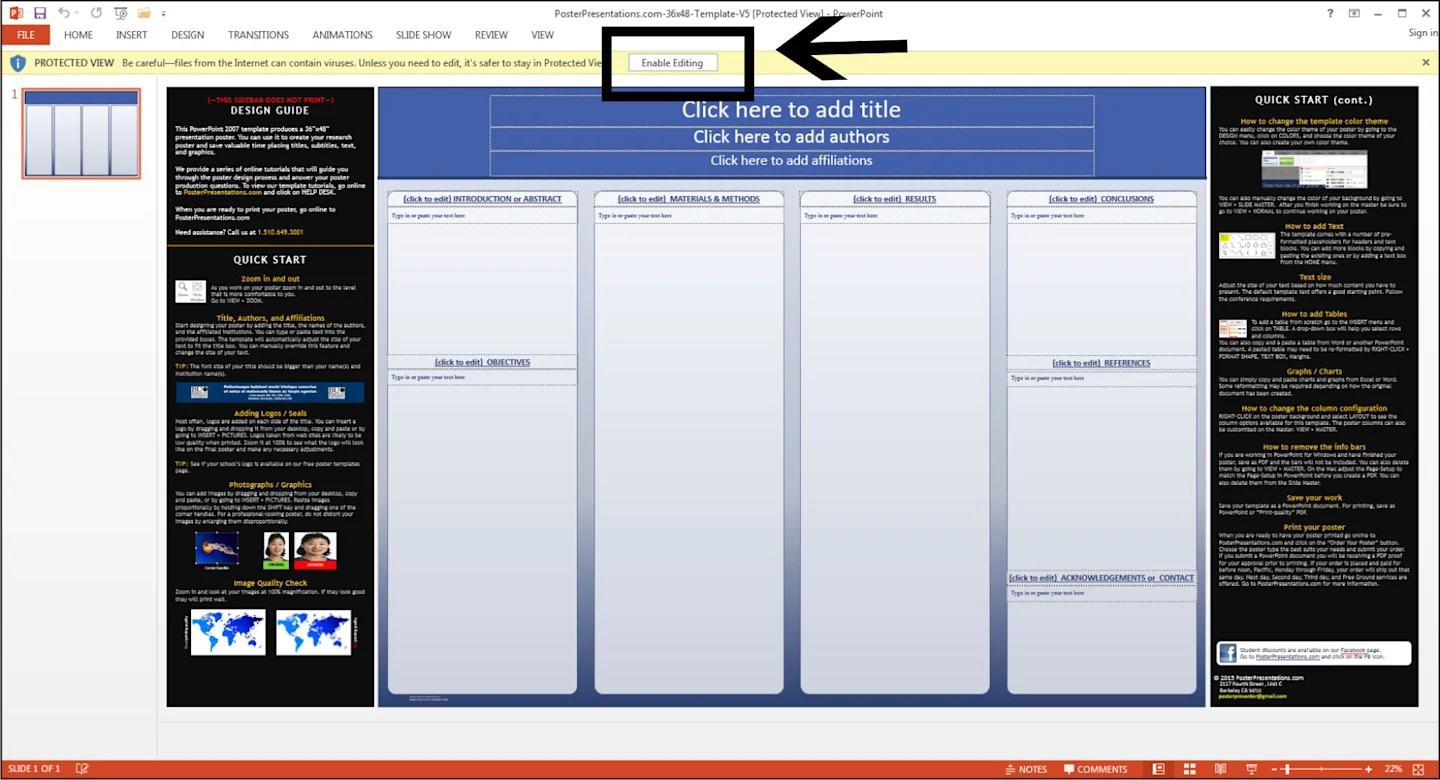Customize Quick Access Toolbar via its dropdown
This screenshot has width=1440, height=780.
pos(164,13)
